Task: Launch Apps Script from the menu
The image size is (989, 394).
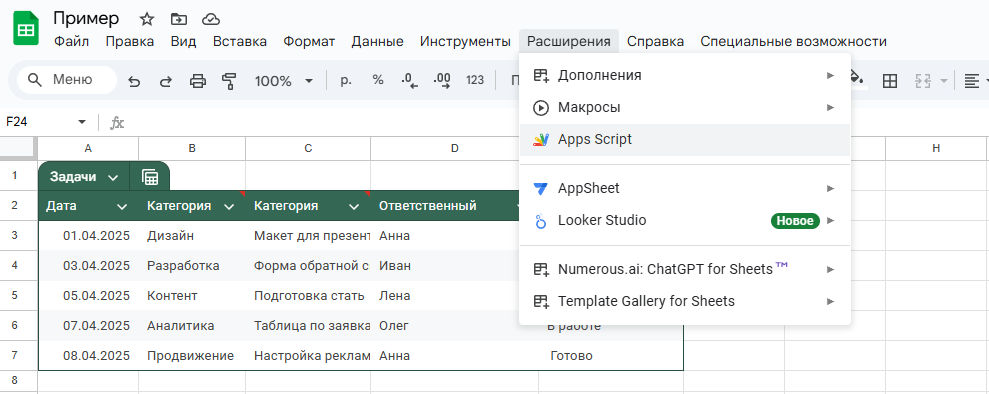Action: [x=685, y=140]
